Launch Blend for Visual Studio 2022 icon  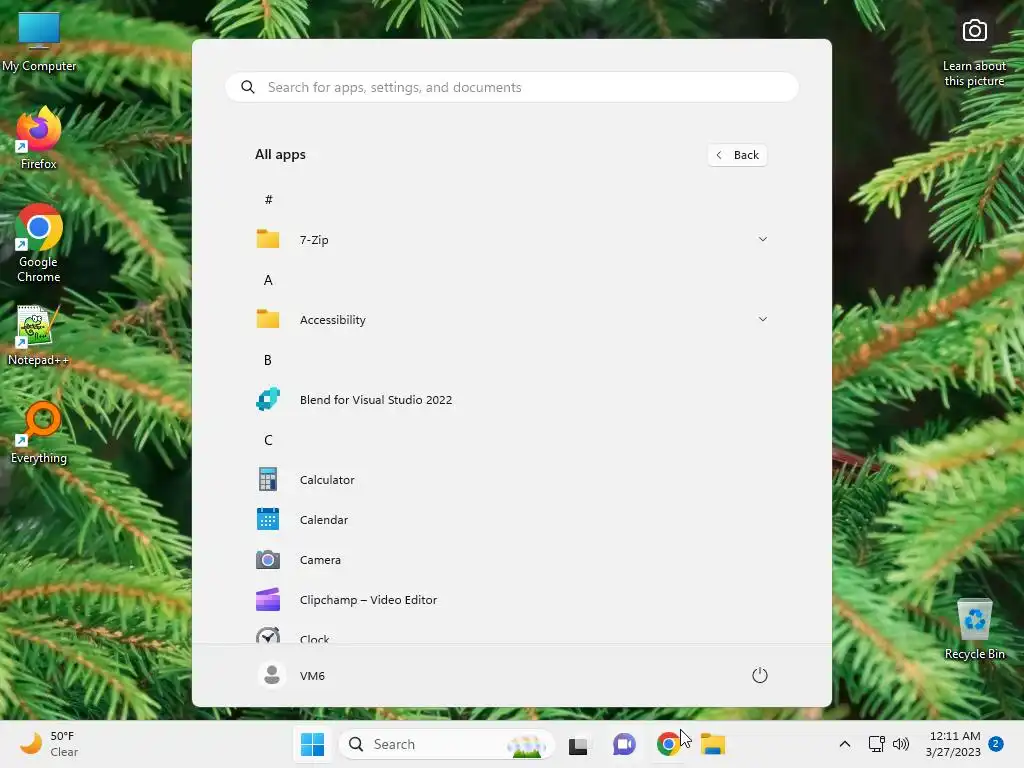tap(268, 399)
